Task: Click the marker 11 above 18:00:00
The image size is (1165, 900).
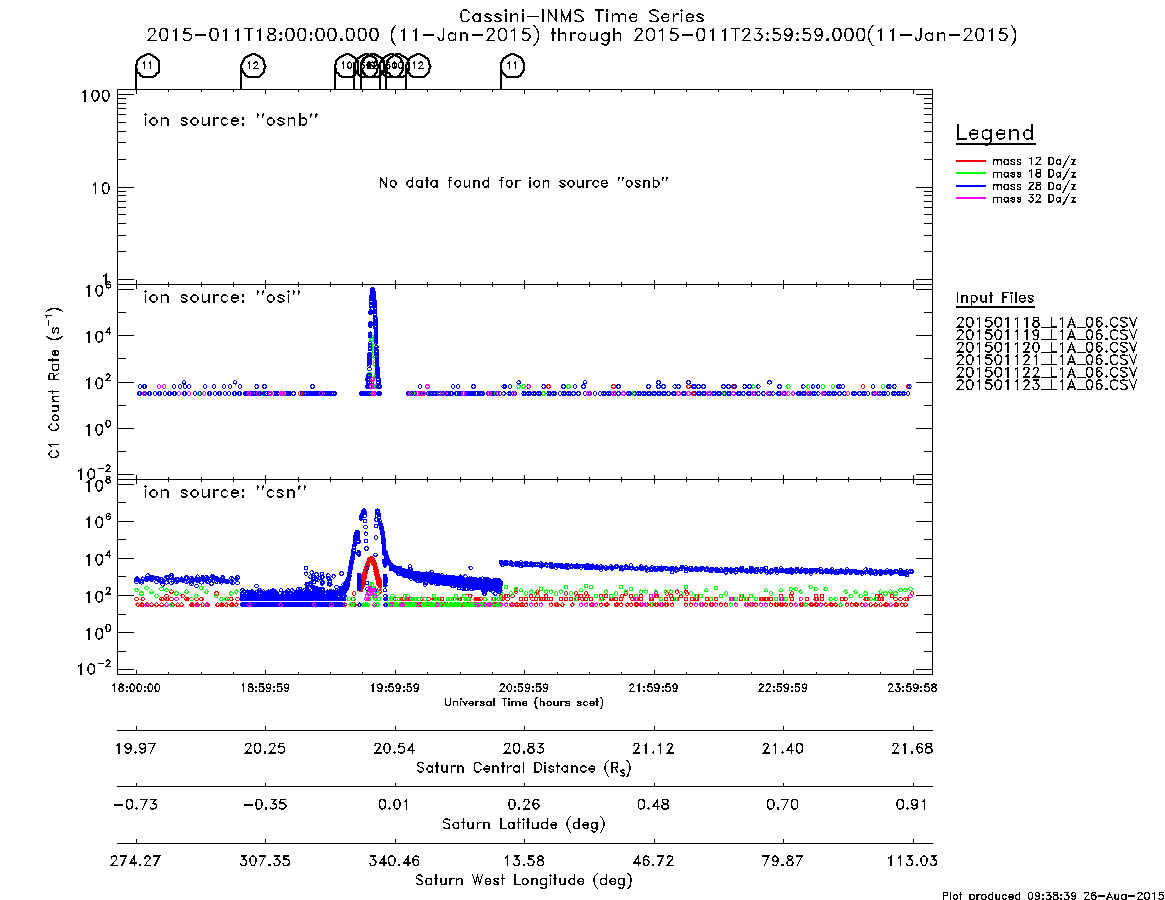Action: point(148,66)
